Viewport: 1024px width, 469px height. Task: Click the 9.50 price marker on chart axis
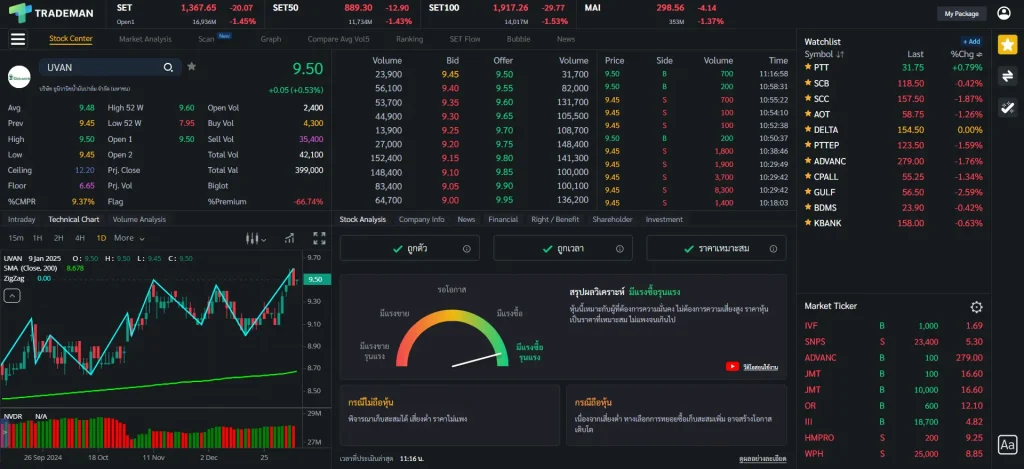(x=318, y=280)
